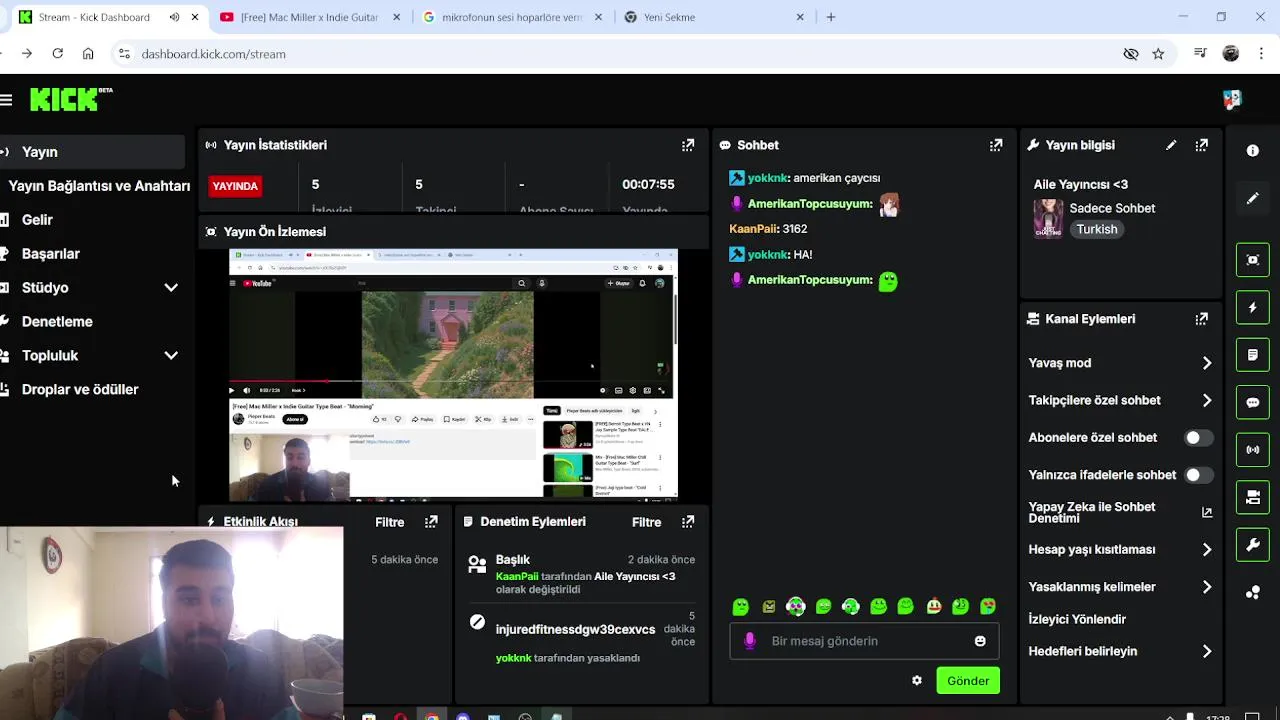Toggle Yalnızca ifadelerle sohbet switch
The image size is (1280, 720).
click(x=1199, y=475)
